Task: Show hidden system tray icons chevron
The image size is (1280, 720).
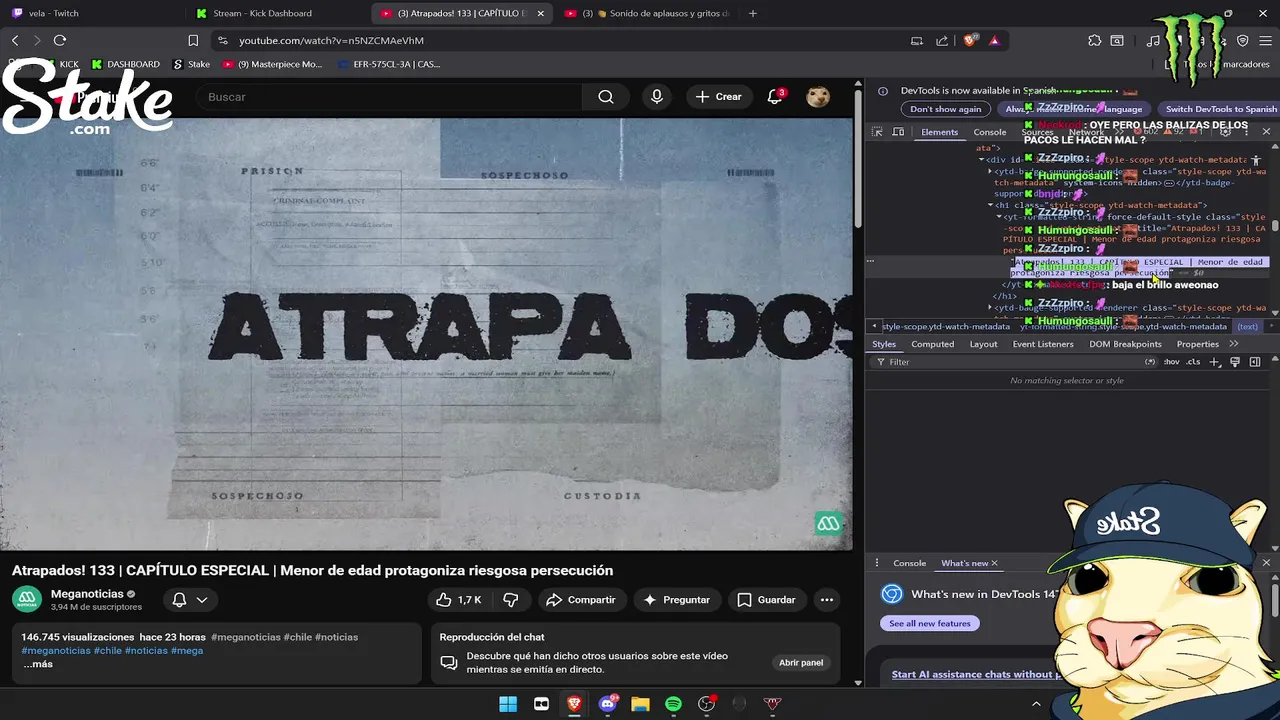Action: (1036, 704)
